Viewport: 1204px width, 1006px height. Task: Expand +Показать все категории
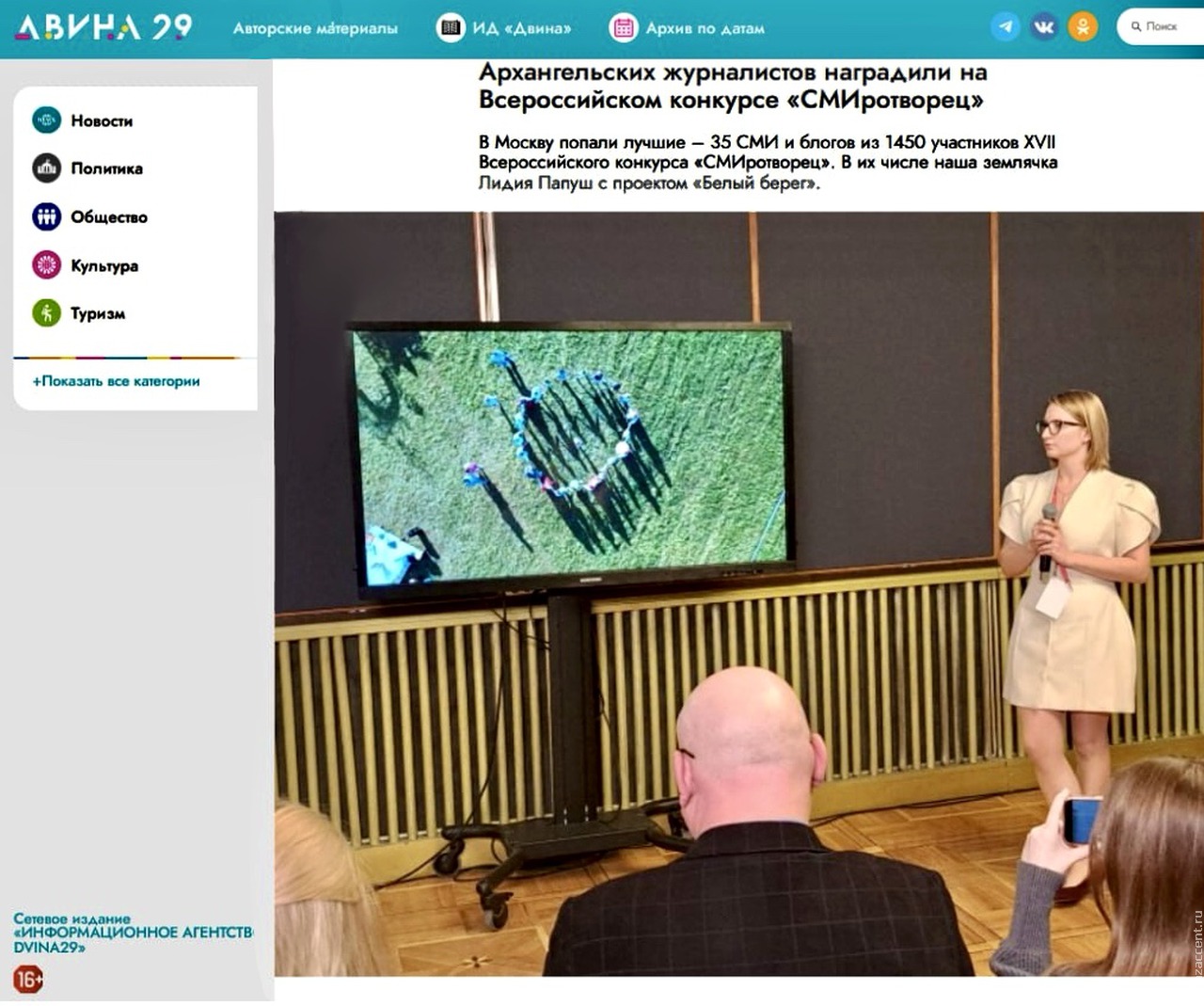click(x=116, y=381)
